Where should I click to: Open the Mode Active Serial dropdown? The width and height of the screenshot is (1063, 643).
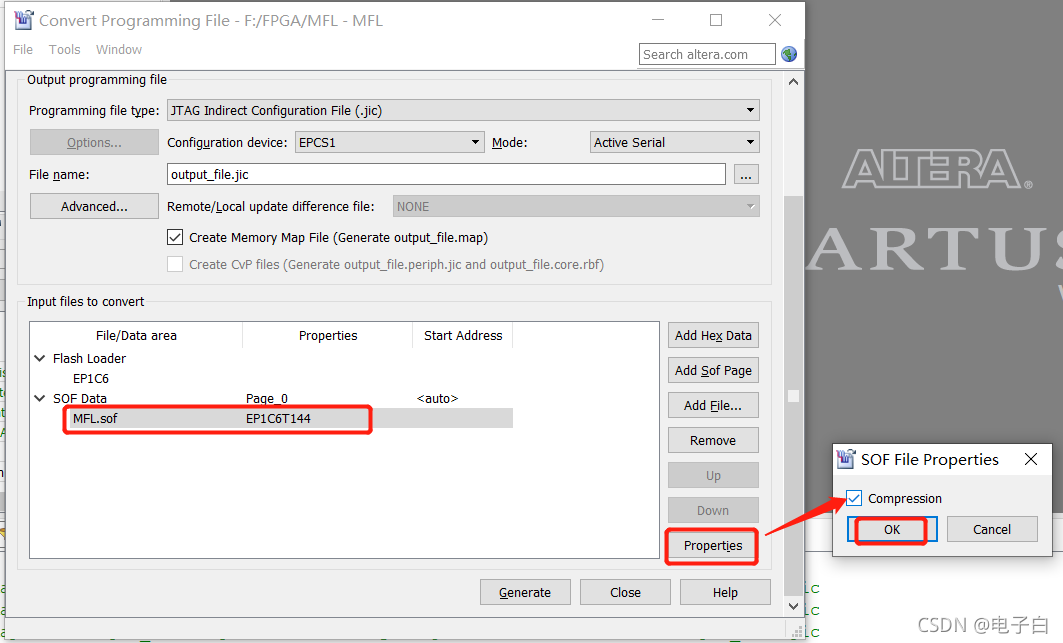(x=675, y=142)
